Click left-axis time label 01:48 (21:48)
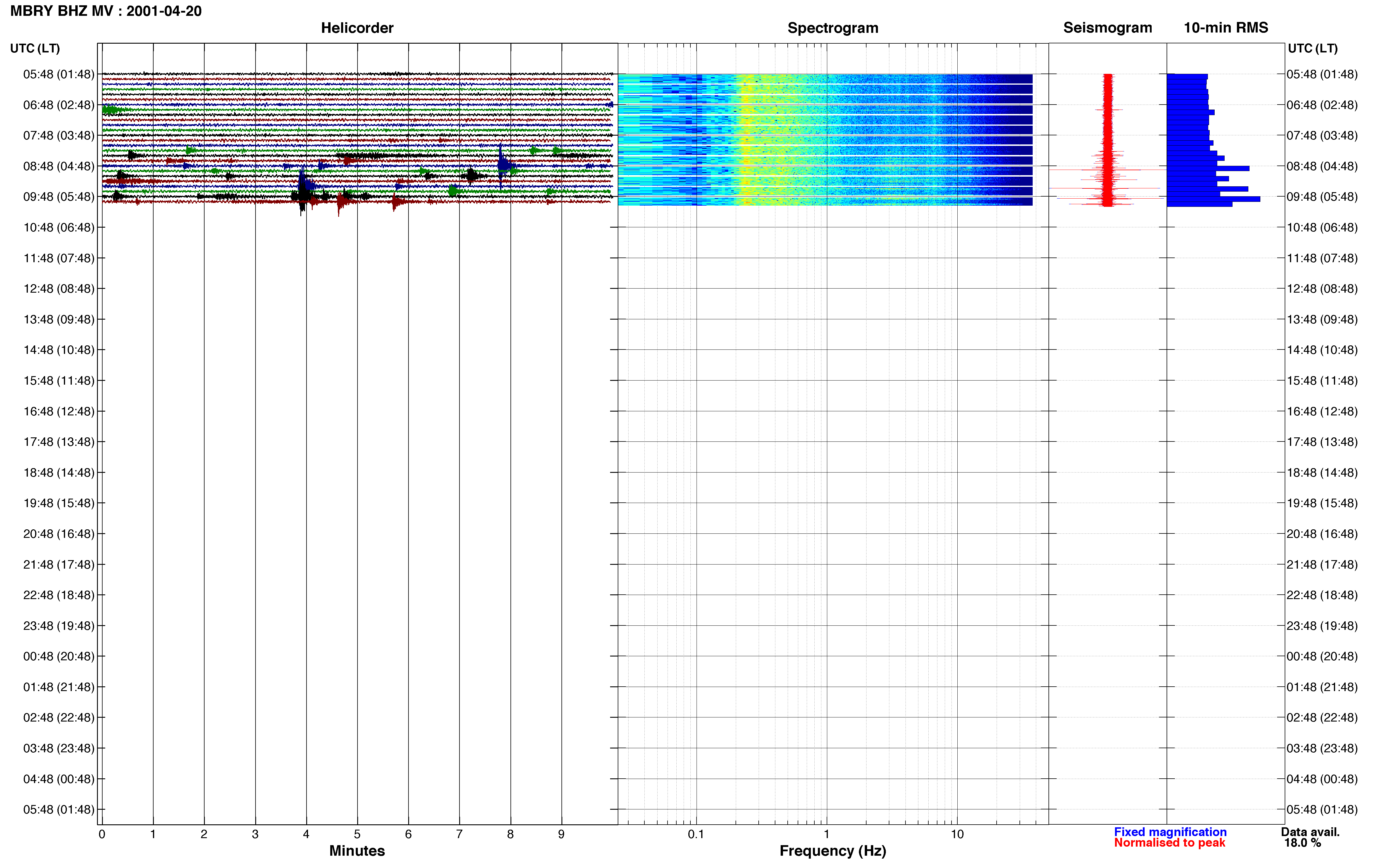The image size is (1389, 868). pos(59,687)
